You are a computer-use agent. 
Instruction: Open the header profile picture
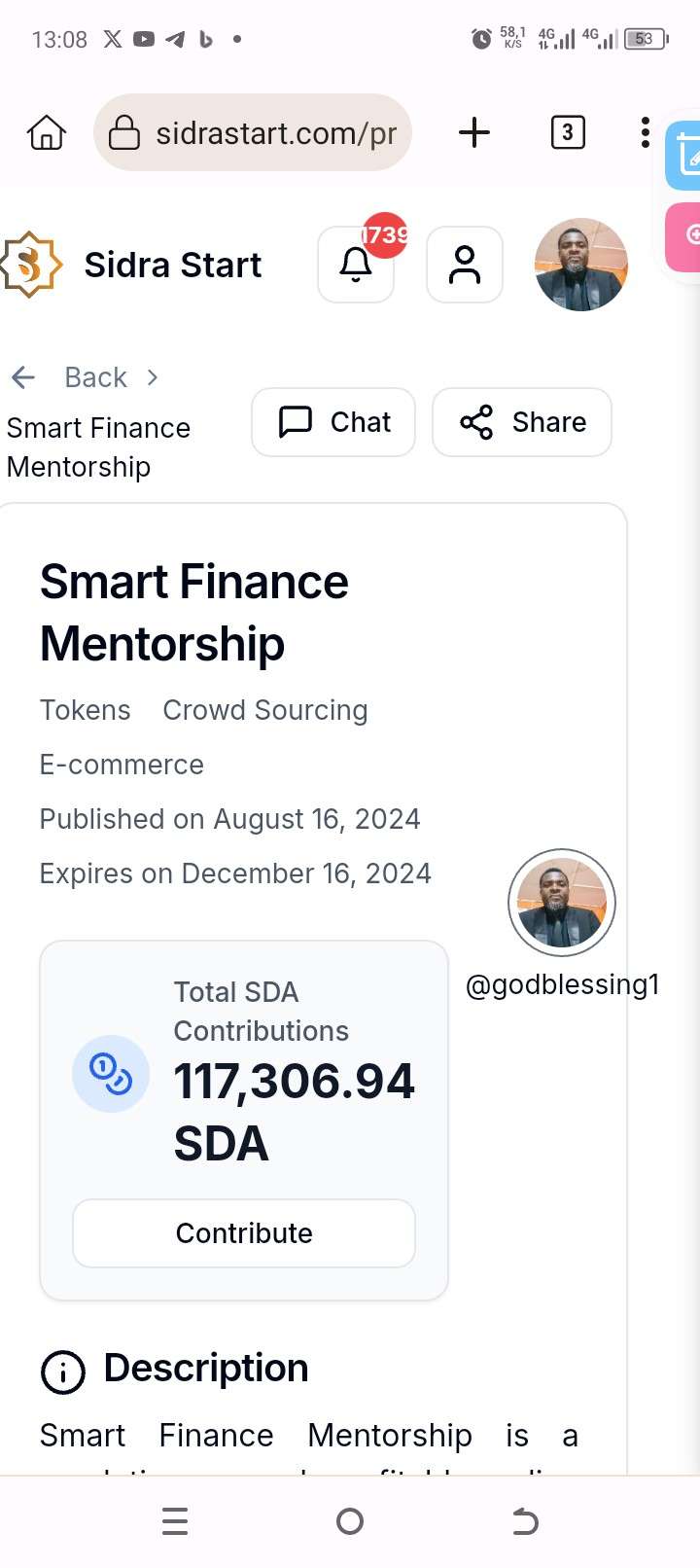[x=581, y=265]
